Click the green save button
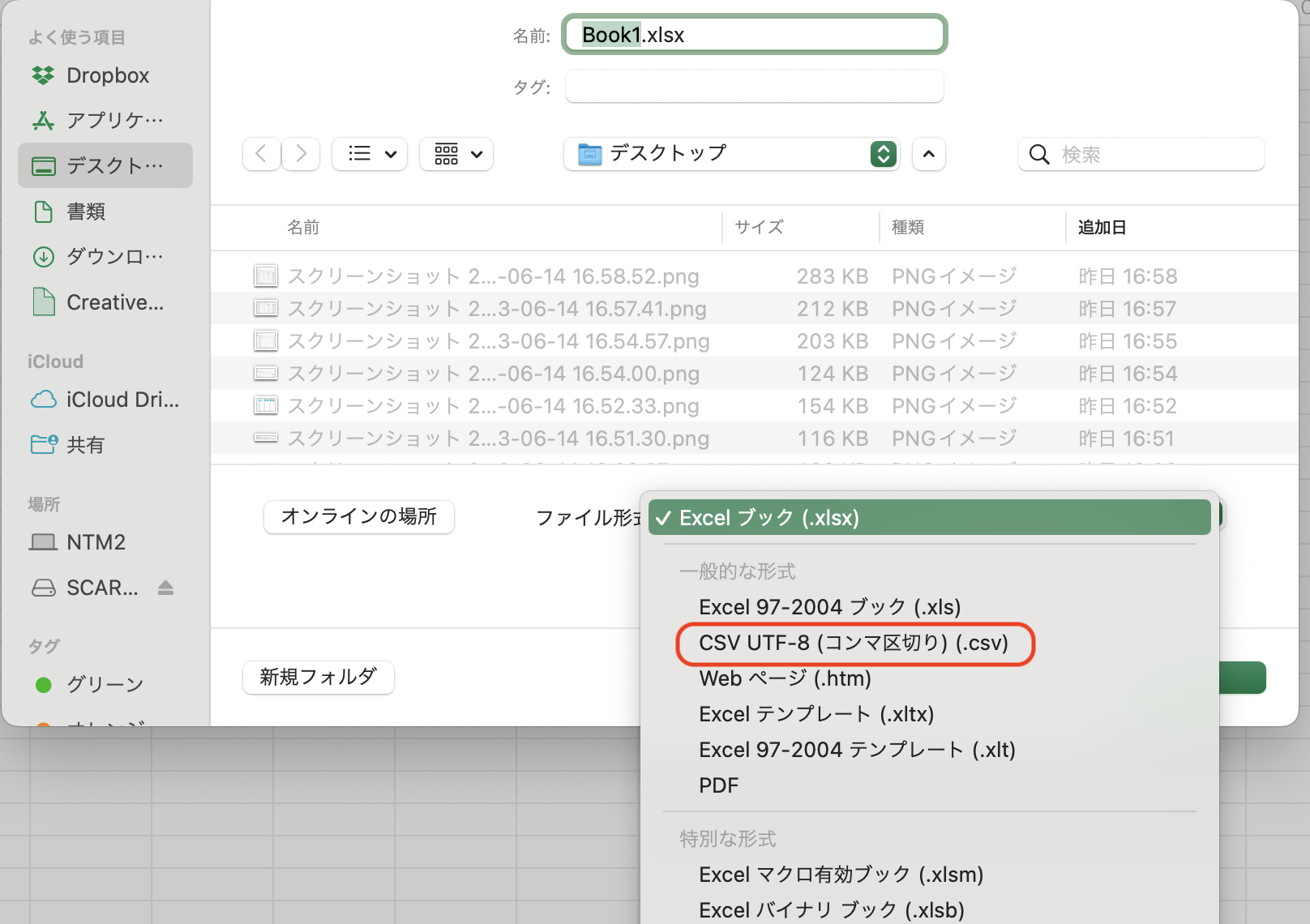The height and width of the screenshot is (924, 1310). (x=1242, y=678)
